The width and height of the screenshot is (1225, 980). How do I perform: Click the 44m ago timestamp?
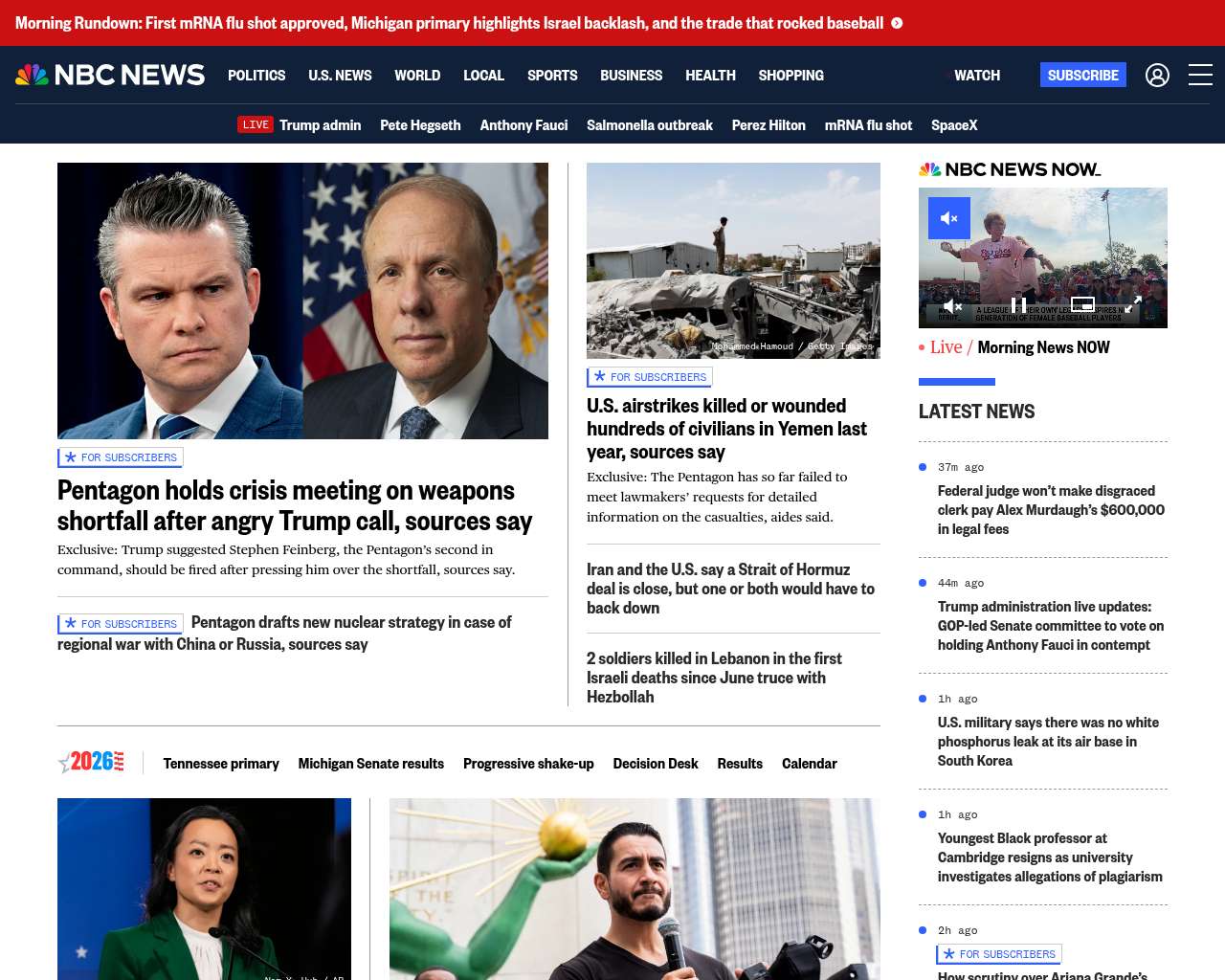coord(961,583)
